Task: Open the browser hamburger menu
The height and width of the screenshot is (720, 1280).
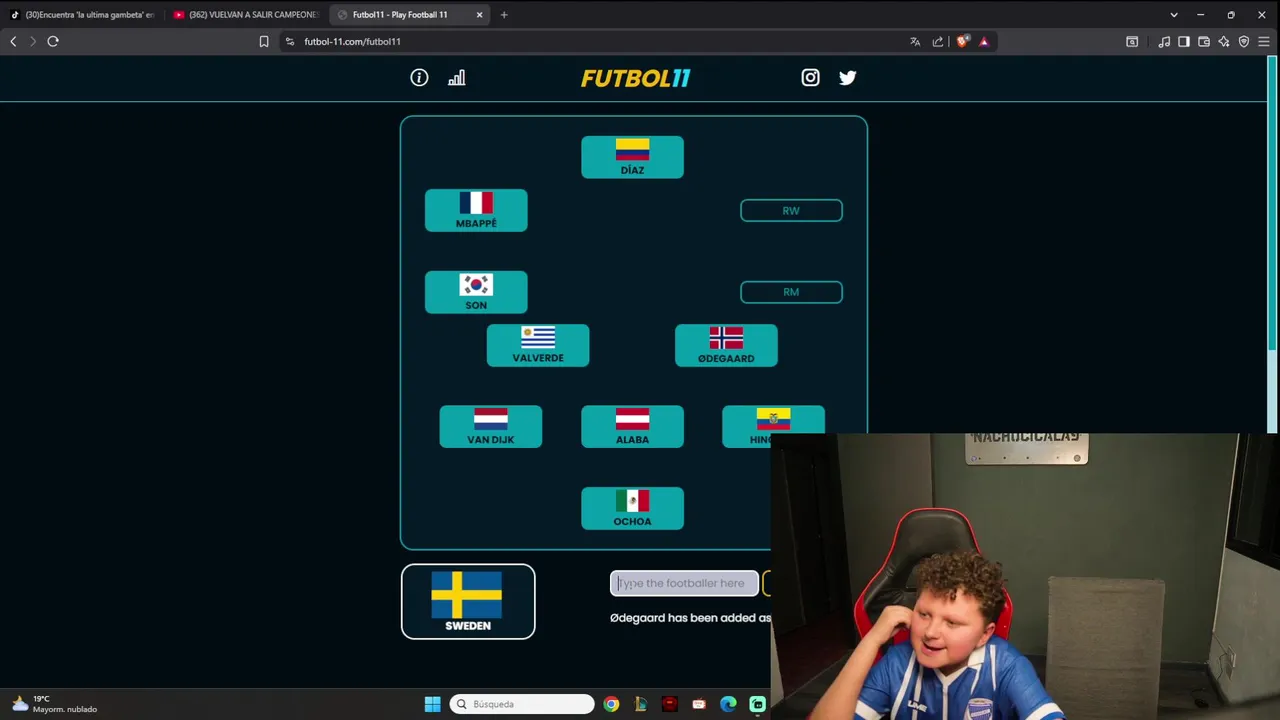Action: click(x=1264, y=41)
